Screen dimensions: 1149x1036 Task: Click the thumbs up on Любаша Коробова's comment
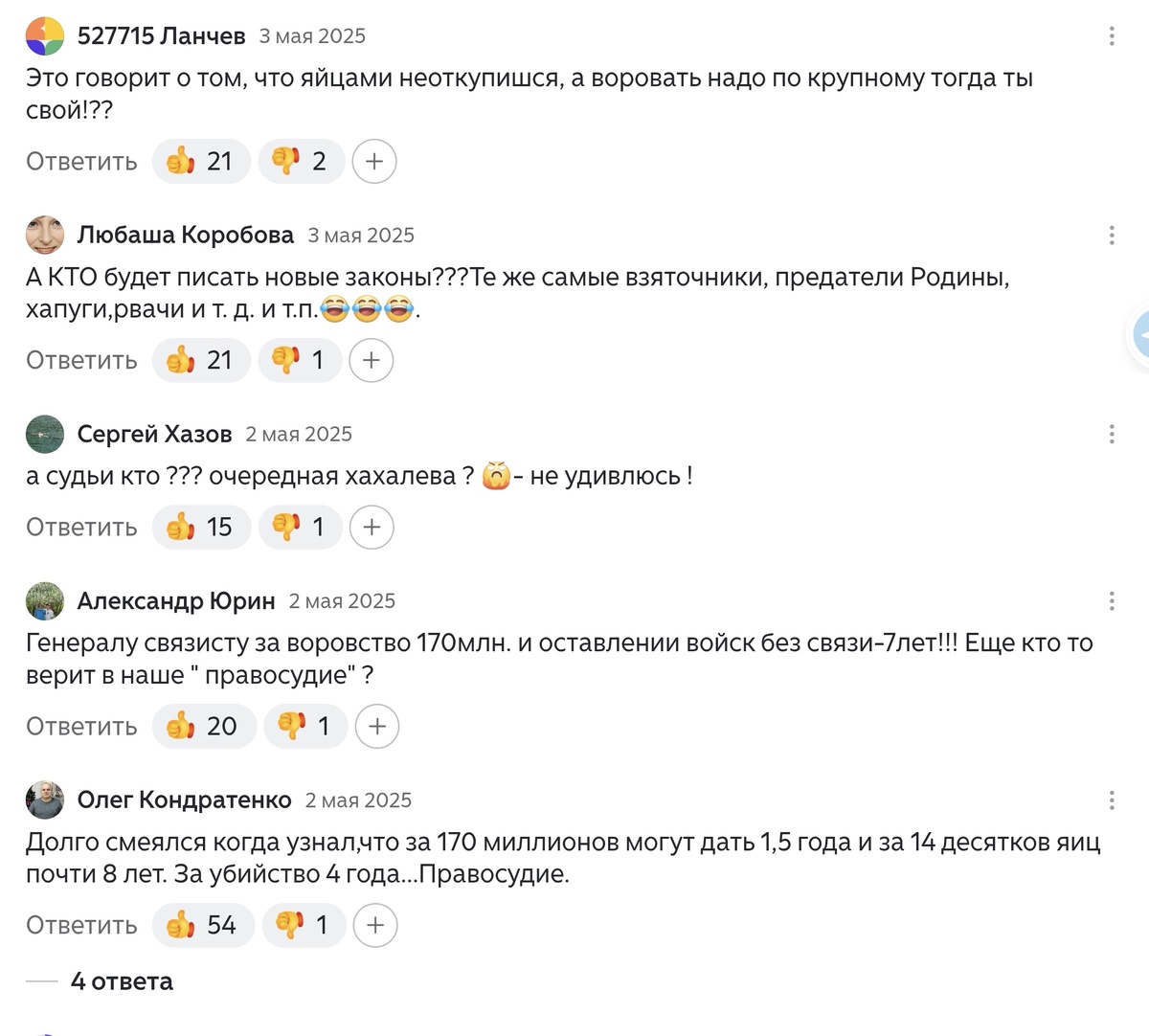click(200, 361)
